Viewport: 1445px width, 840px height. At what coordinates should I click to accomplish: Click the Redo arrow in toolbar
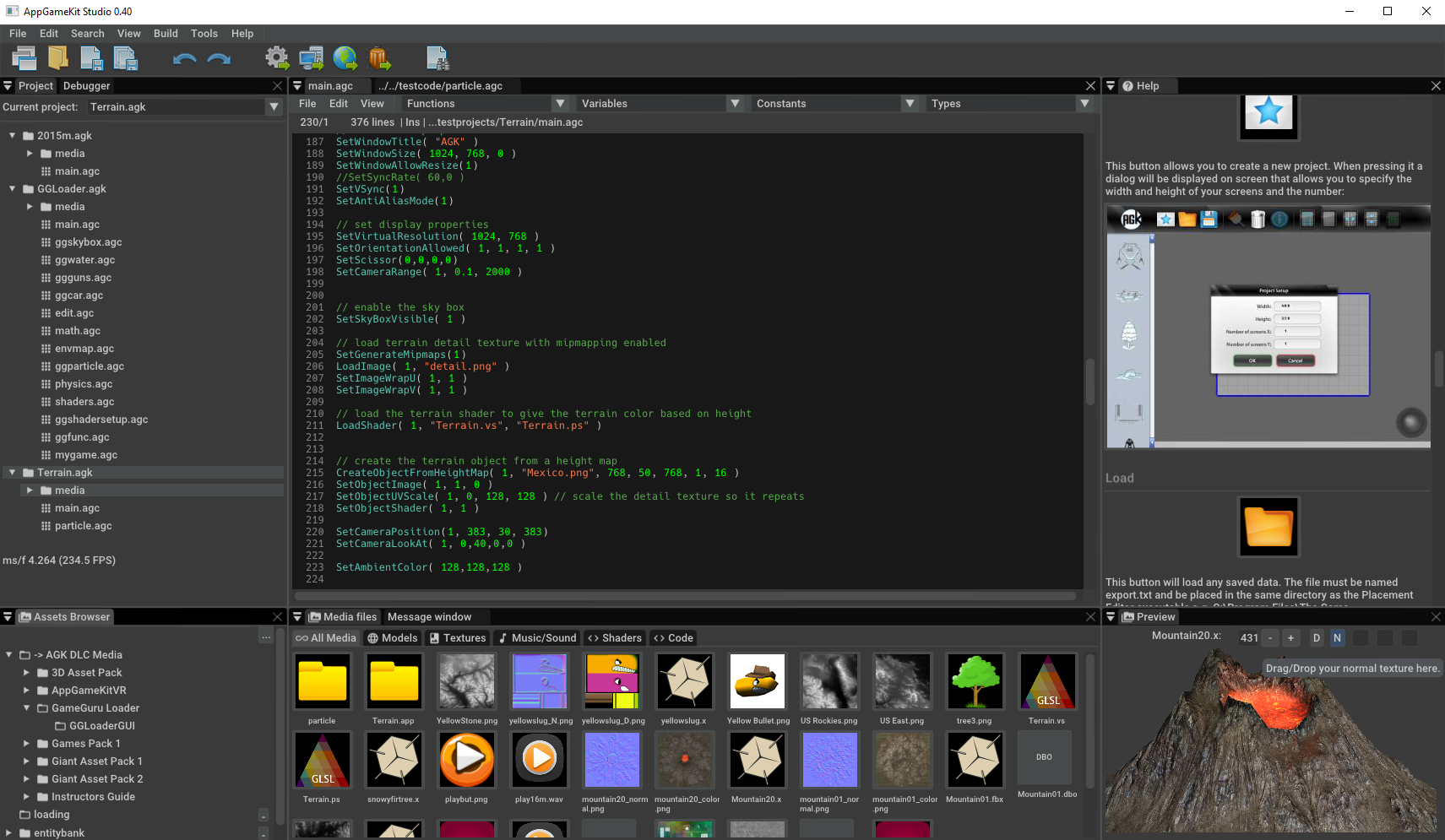click(x=219, y=58)
